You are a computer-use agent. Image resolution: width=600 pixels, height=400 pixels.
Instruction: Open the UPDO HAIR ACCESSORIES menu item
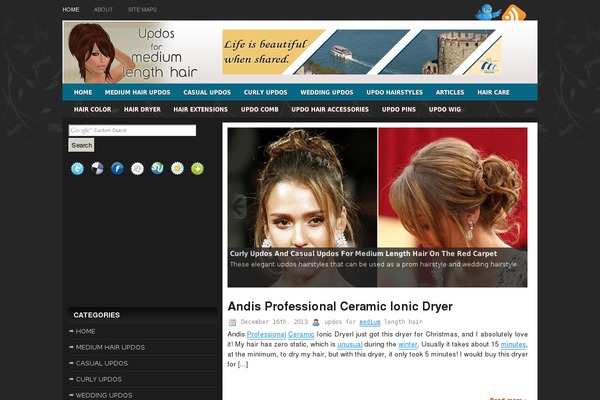point(330,109)
